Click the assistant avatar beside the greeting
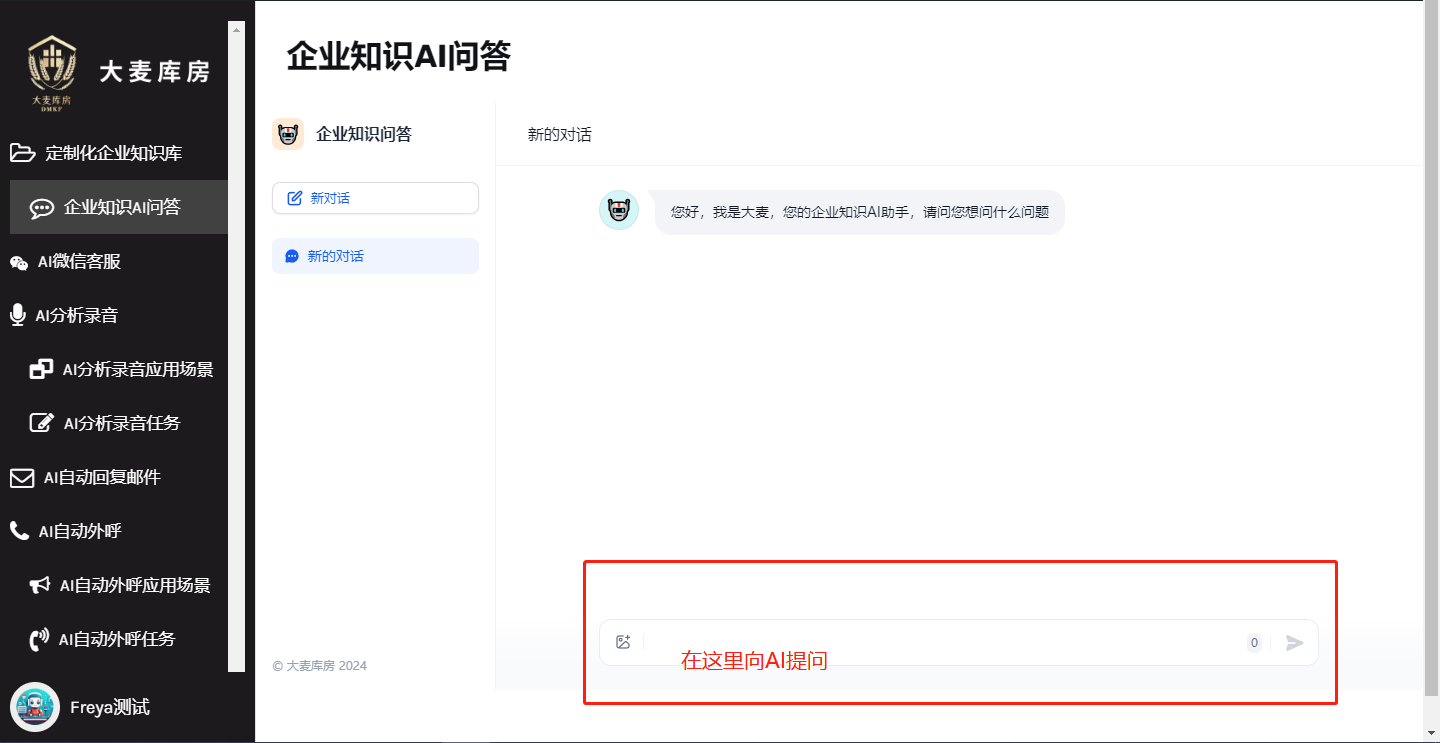The height and width of the screenshot is (743, 1440). pos(619,210)
